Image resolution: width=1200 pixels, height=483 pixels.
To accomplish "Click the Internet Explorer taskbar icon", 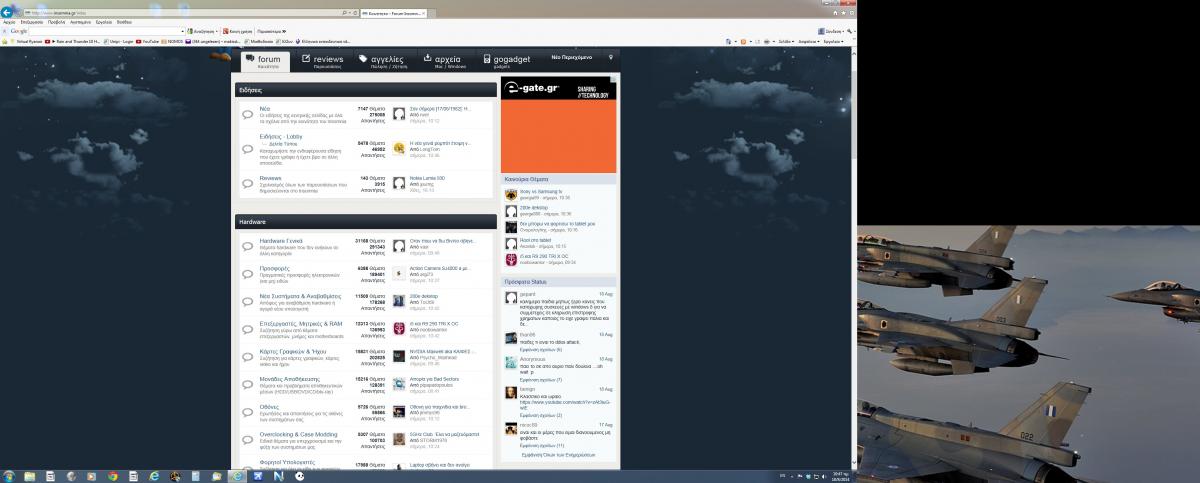I will [x=237, y=476].
